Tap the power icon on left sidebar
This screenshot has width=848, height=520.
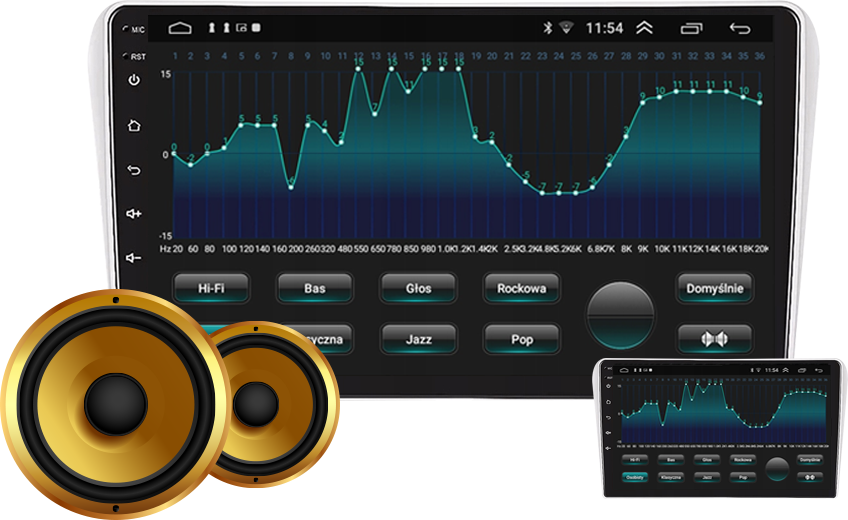coord(134,80)
